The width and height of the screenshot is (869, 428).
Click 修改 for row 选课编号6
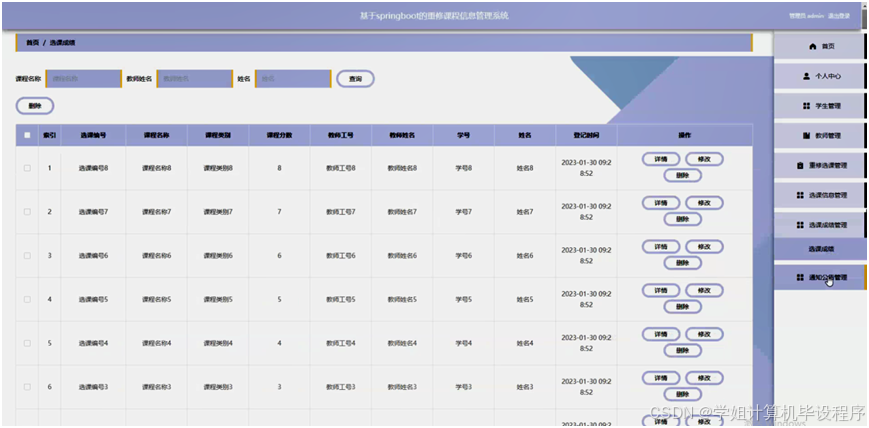(704, 247)
